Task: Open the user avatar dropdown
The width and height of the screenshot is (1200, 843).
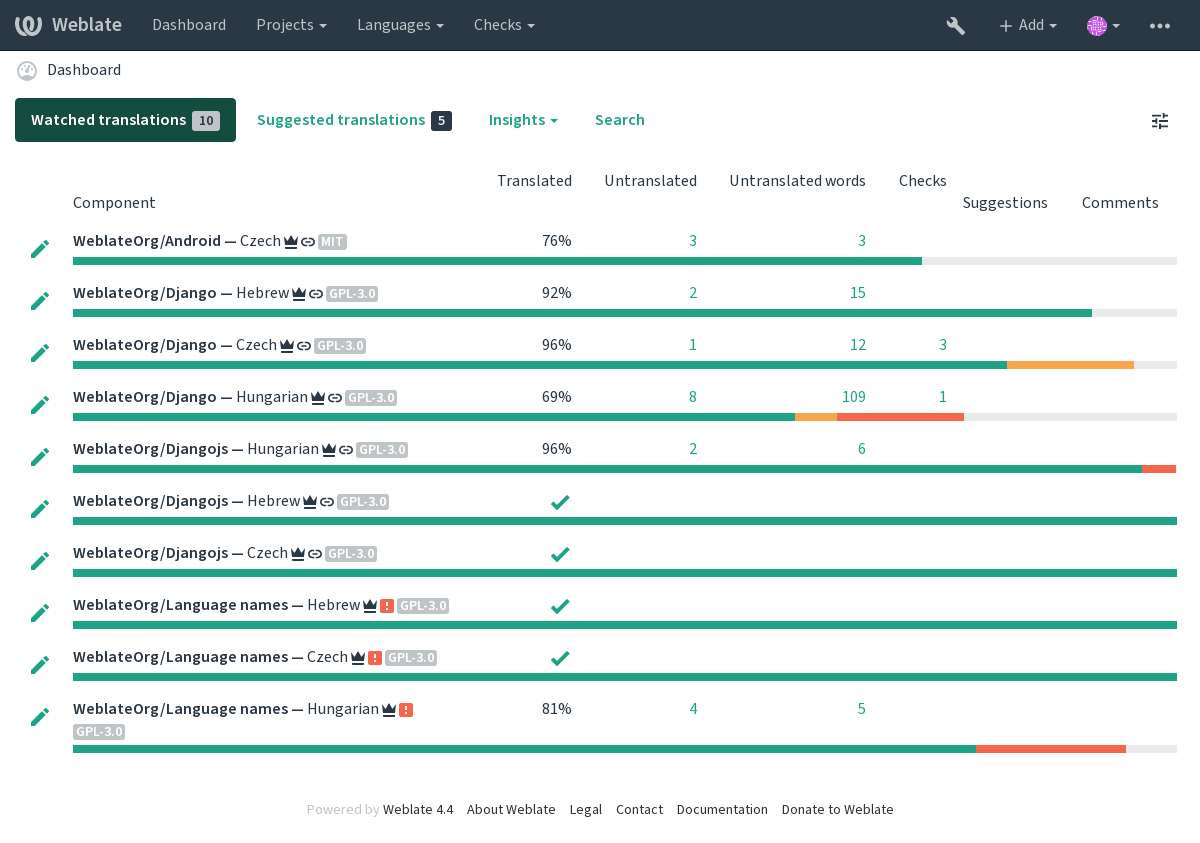Action: coord(1103,26)
